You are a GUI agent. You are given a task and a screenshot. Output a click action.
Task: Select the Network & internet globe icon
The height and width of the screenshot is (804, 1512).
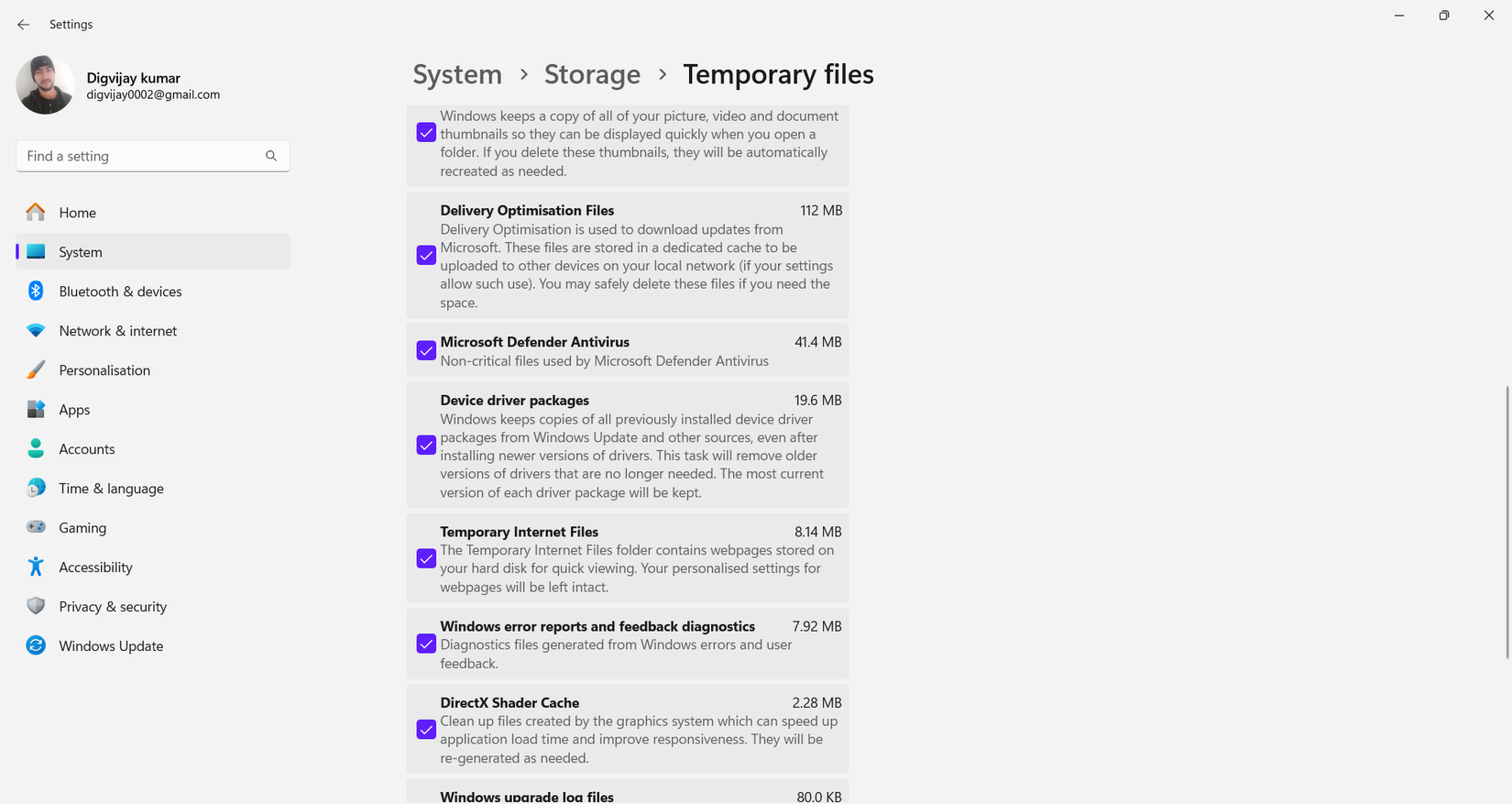(35, 330)
